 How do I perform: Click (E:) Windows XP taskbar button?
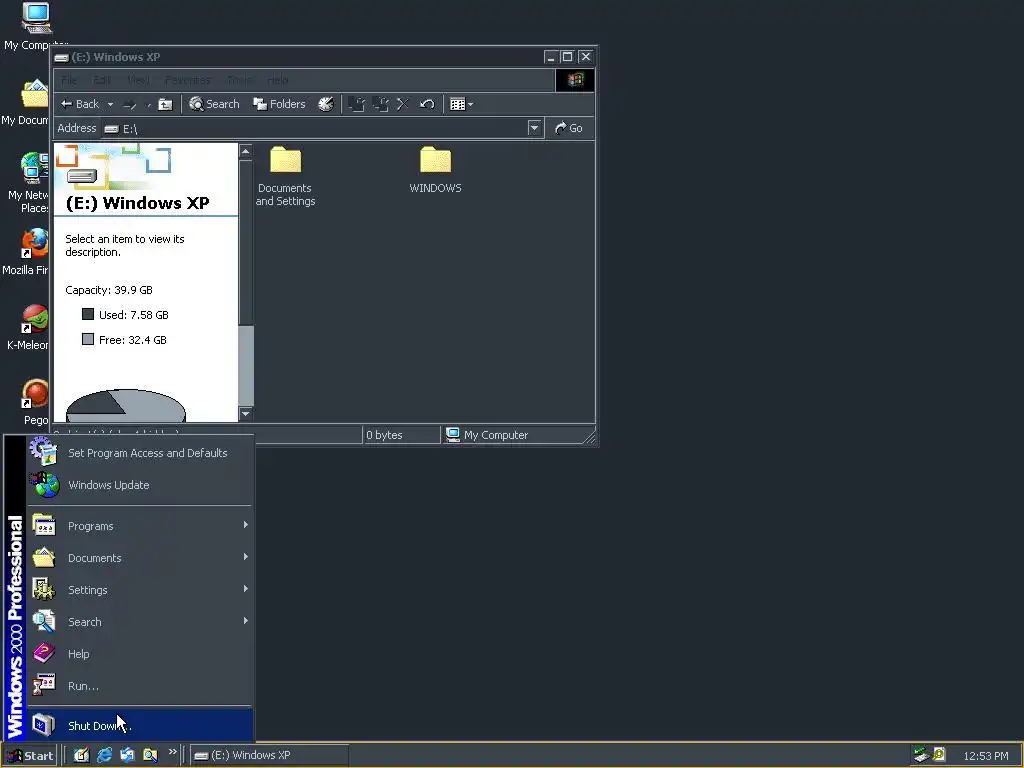click(270, 756)
